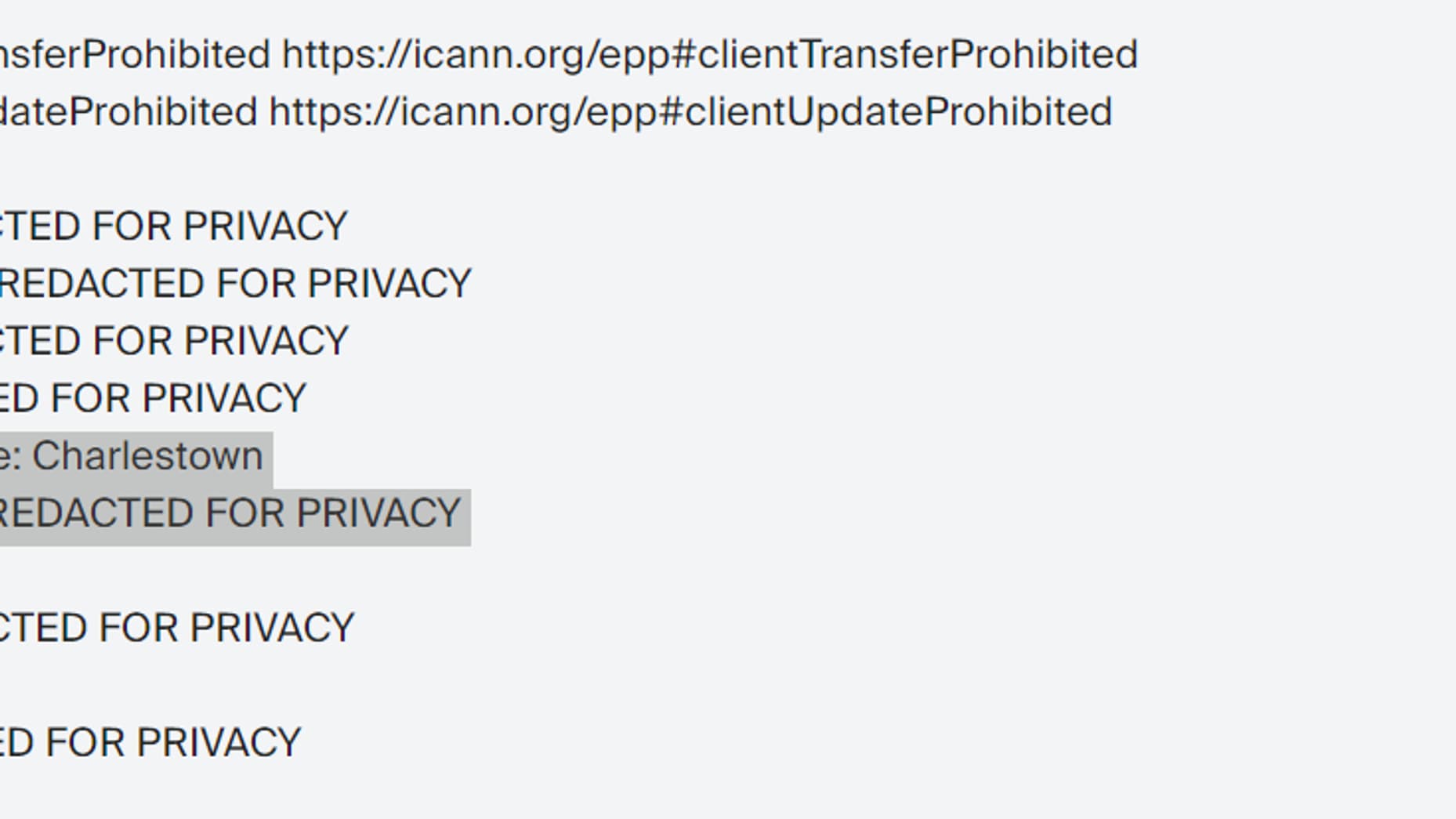Click the highlighted word Charlestown
Screen dimensions: 1456x819
coord(147,456)
